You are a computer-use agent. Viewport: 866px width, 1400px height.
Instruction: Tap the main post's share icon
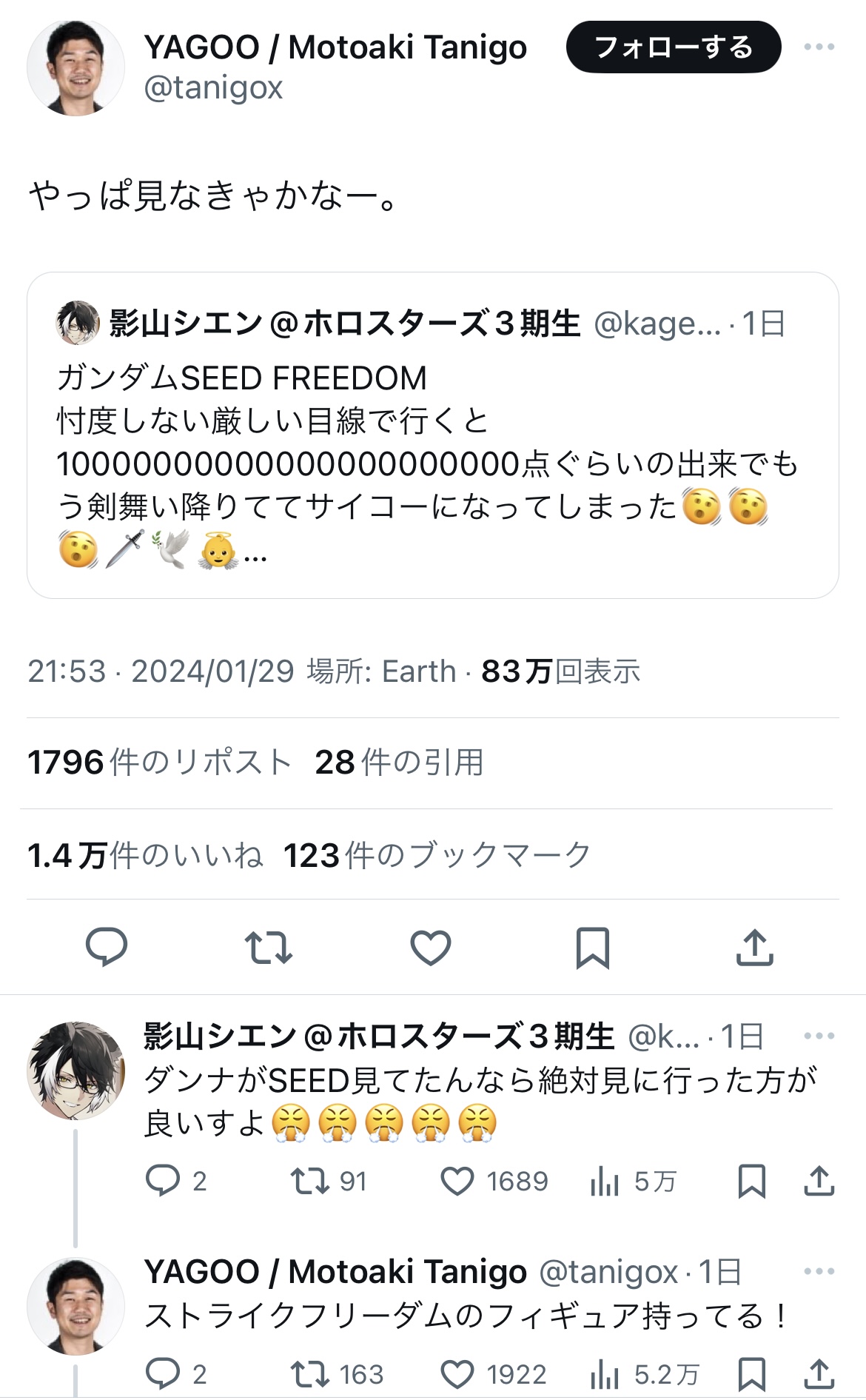point(754,948)
